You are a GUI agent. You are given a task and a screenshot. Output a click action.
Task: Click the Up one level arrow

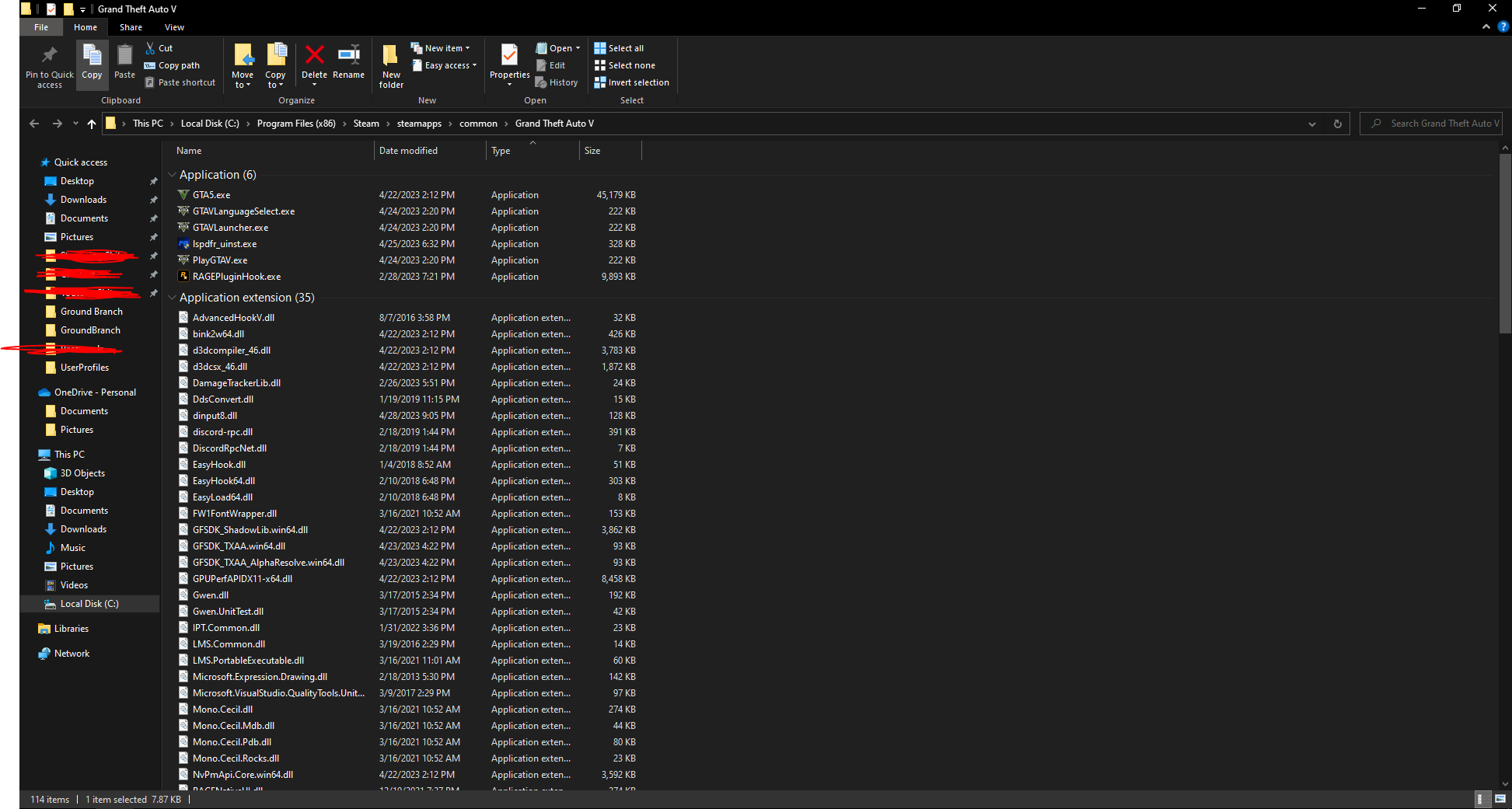[92, 124]
